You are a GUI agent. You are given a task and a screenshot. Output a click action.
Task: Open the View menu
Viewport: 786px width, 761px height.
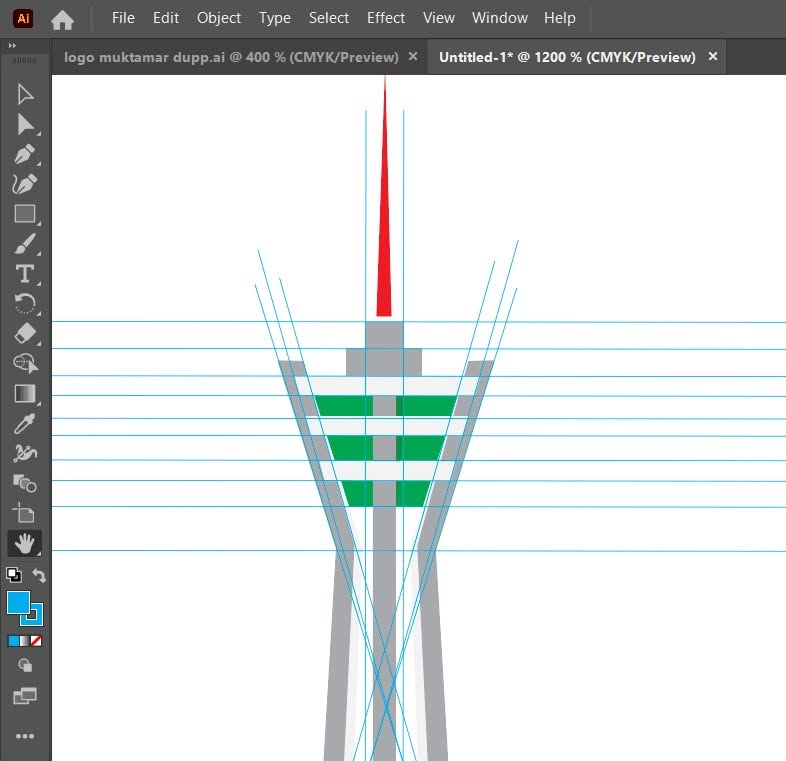tap(439, 18)
